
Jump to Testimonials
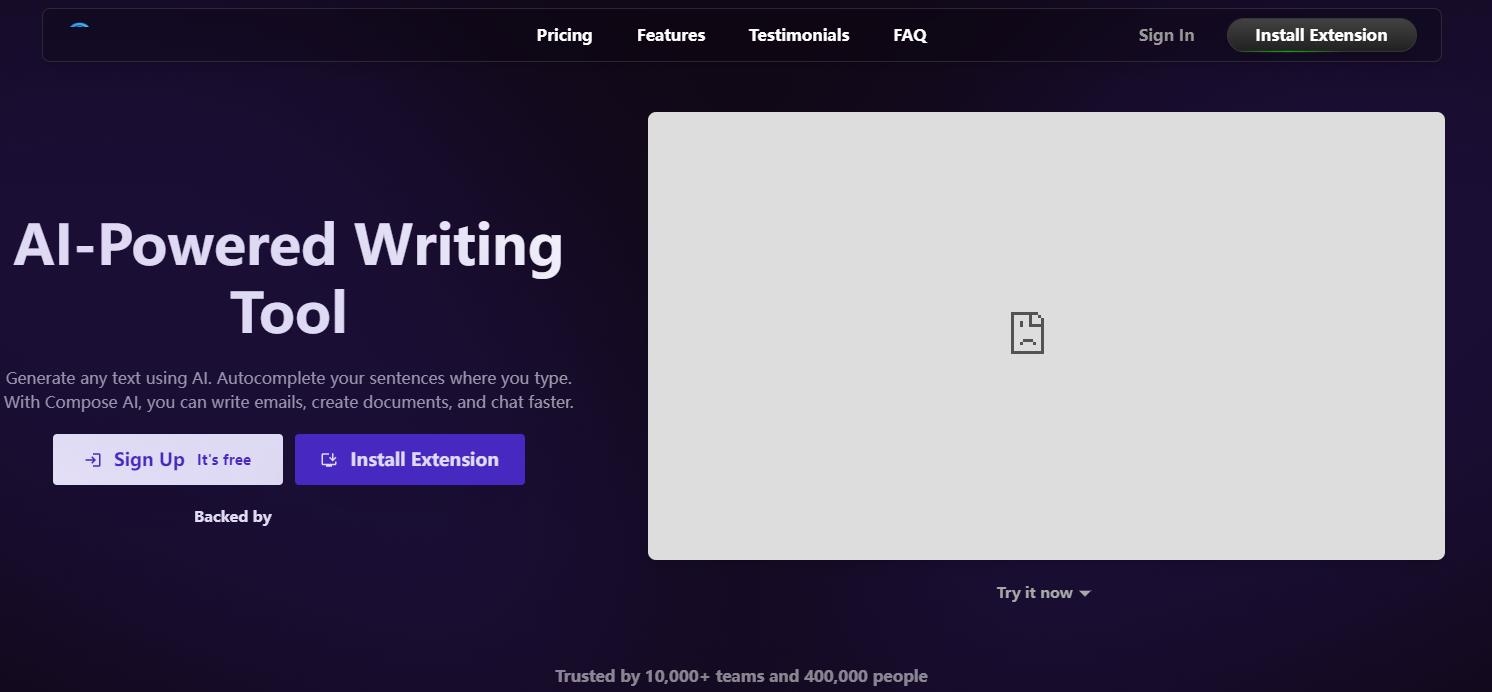pyautogui.click(x=799, y=35)
